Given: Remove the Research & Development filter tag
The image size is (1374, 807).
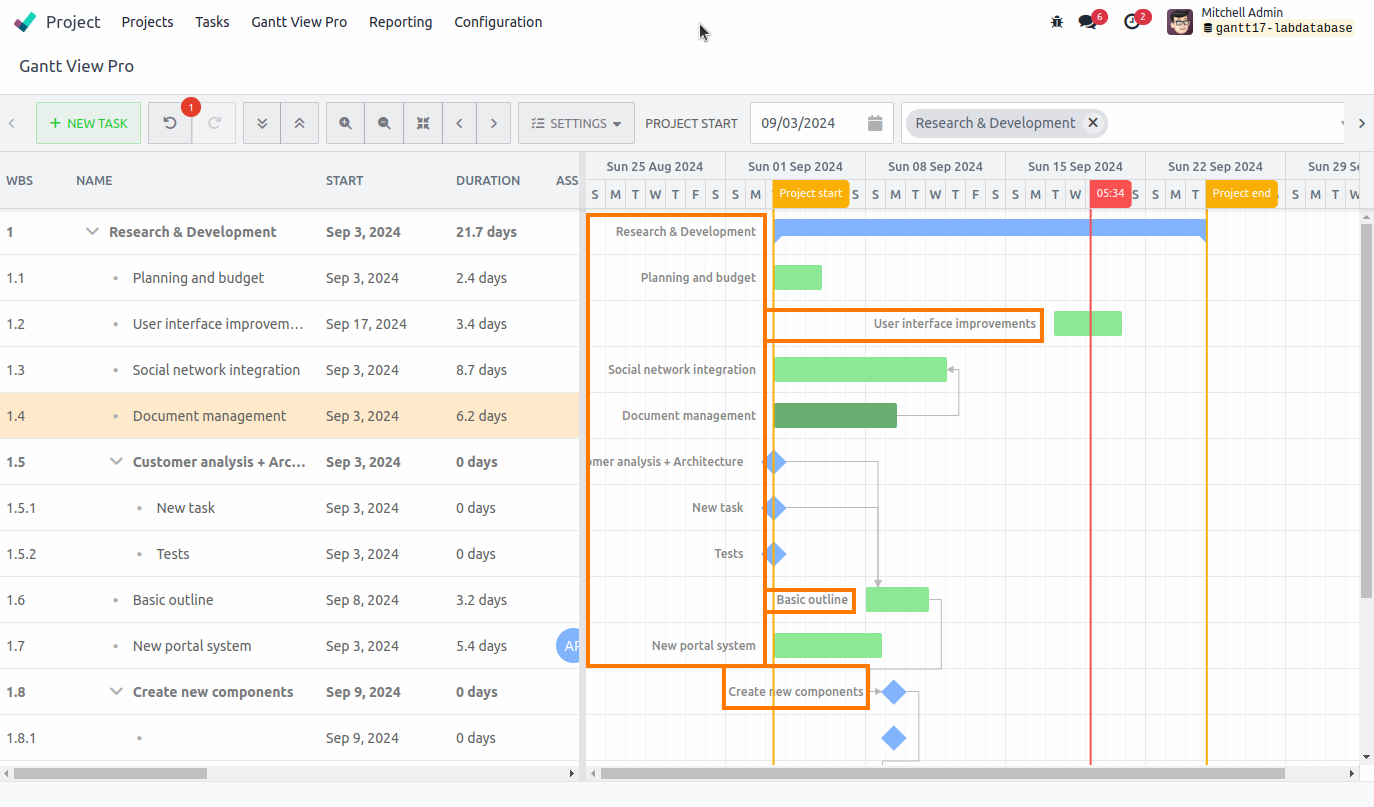Looking at the screenshot, I should [x=1092, y=123].
